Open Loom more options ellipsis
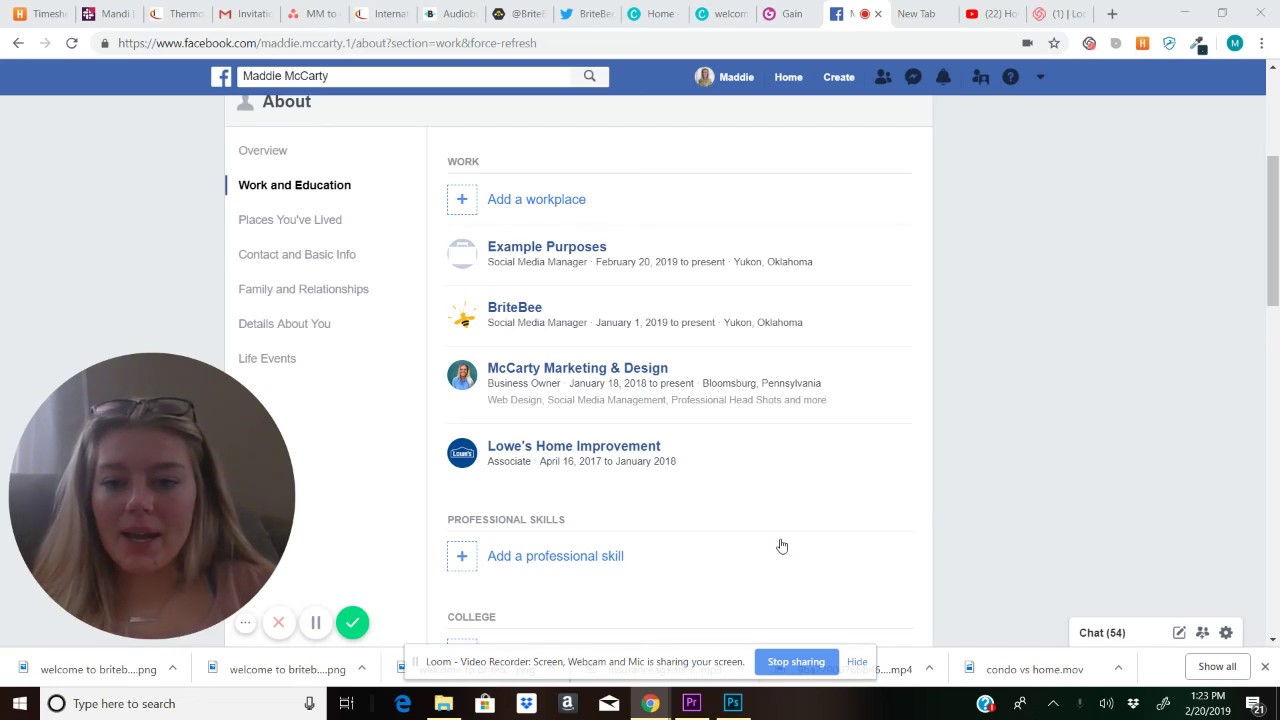This screenshot has height=720, width=1280. point(245,623)
